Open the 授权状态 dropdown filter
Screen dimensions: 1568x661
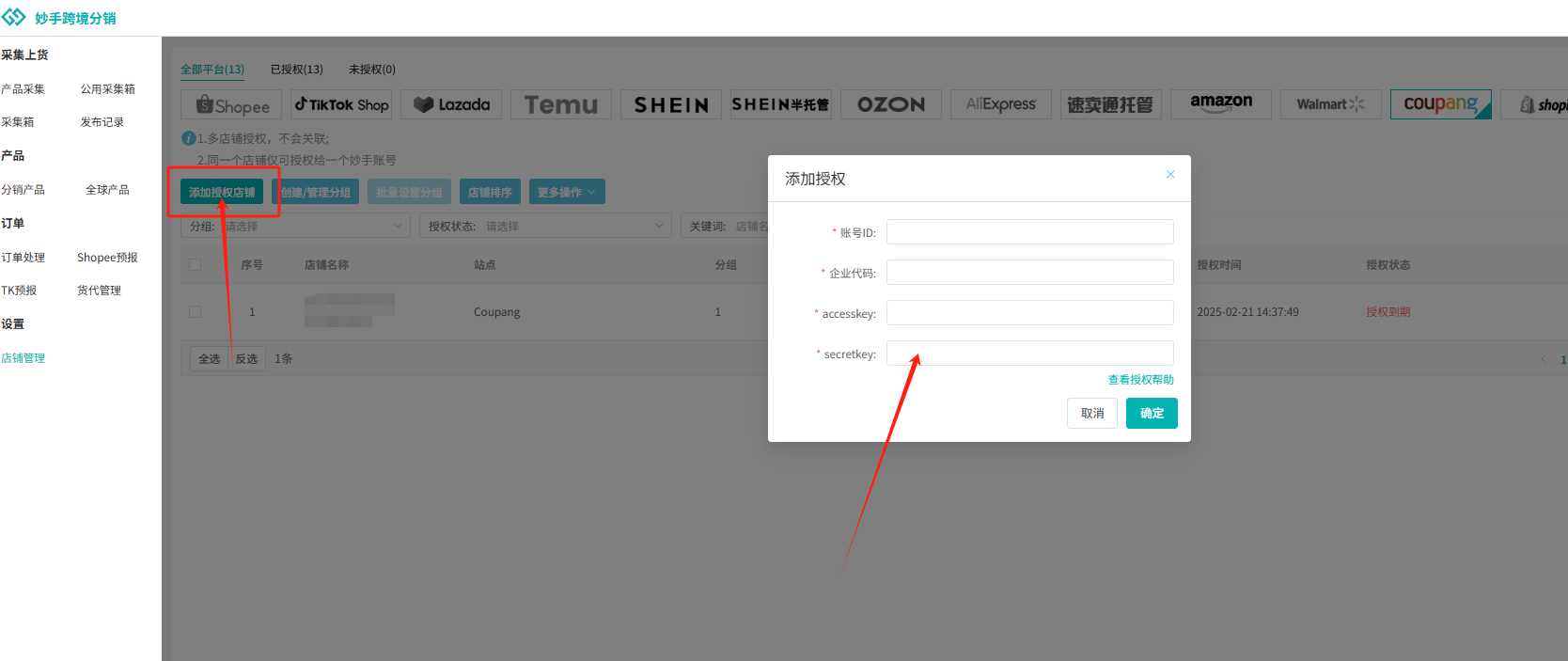[546, 226]
